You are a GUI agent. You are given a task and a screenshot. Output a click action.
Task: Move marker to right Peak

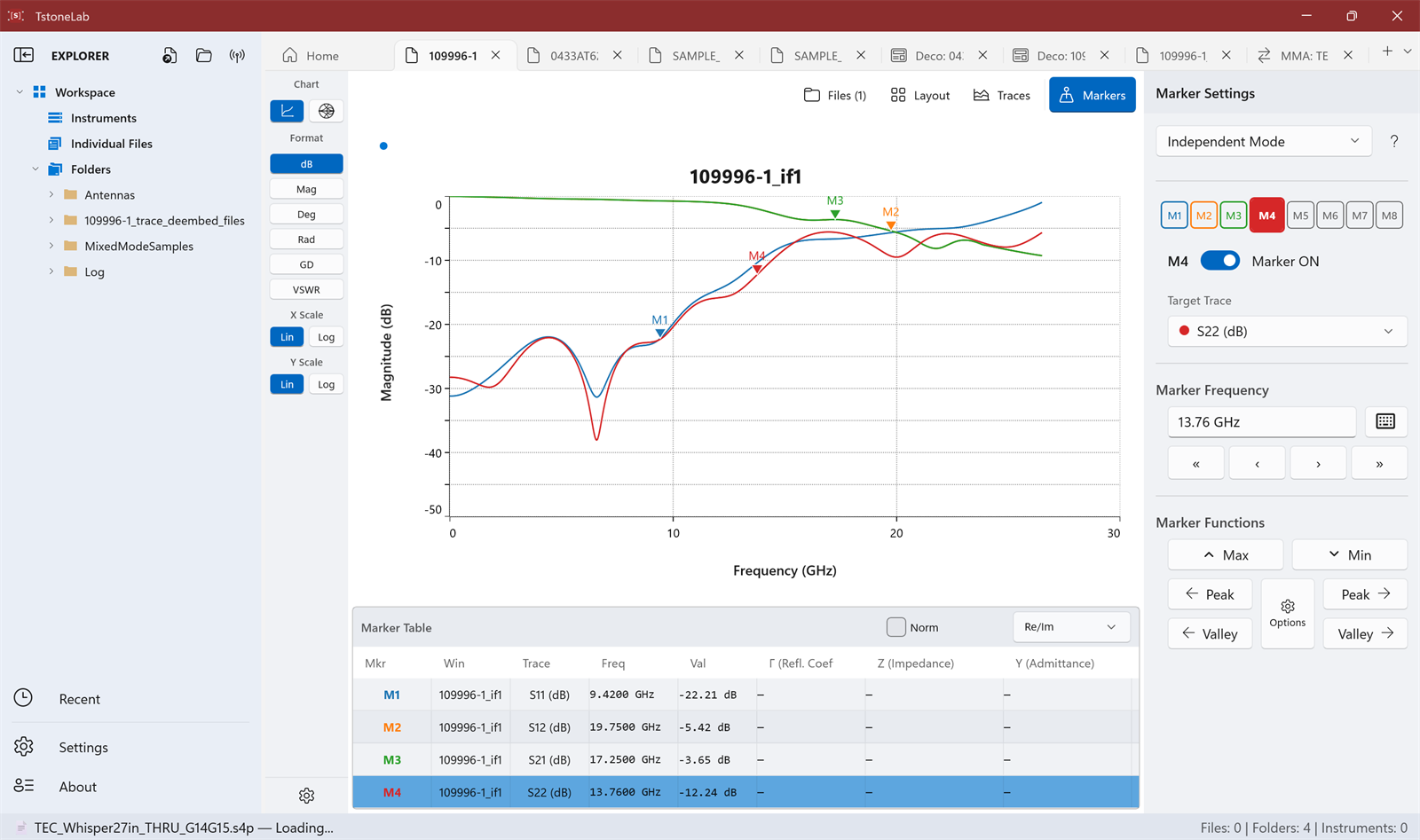point(1365,594)
